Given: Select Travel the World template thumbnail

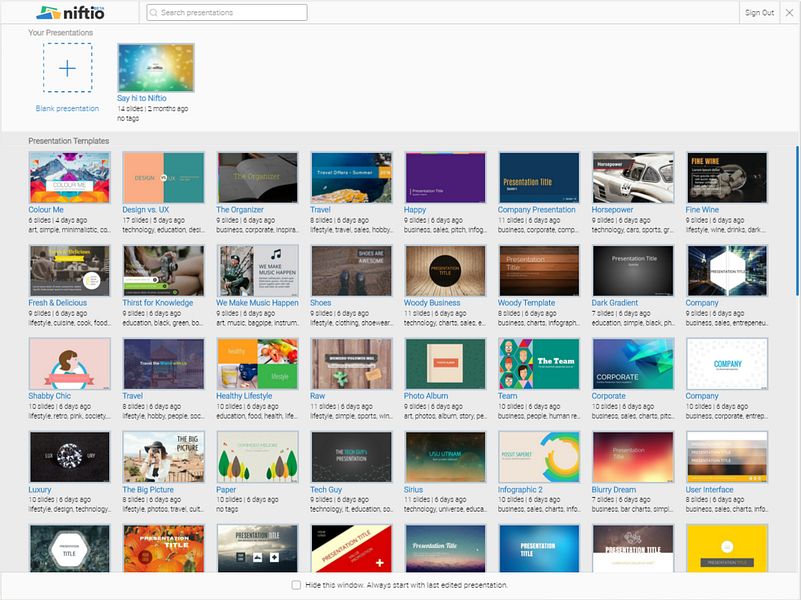Looking at the screenshot, I should click(163, 364).
